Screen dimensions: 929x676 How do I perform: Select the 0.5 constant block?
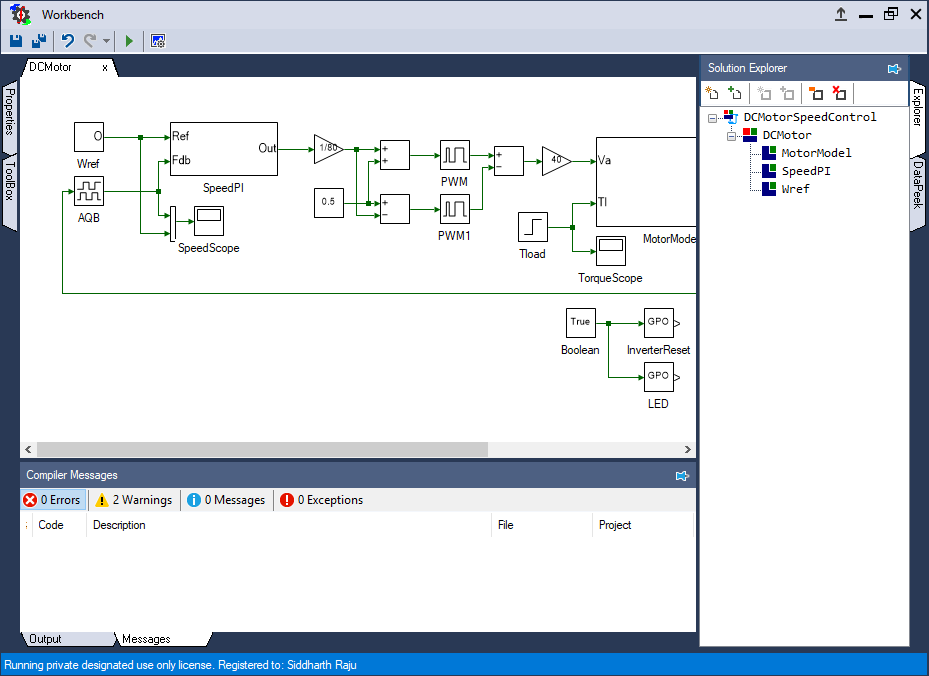[x=329, y=203]
